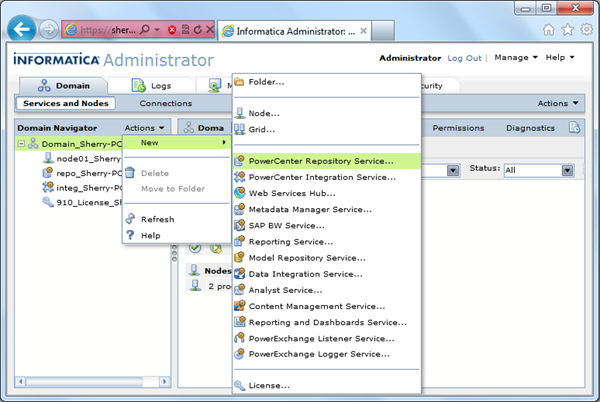Open the Diagnostics tab

[x=530, y=128]
